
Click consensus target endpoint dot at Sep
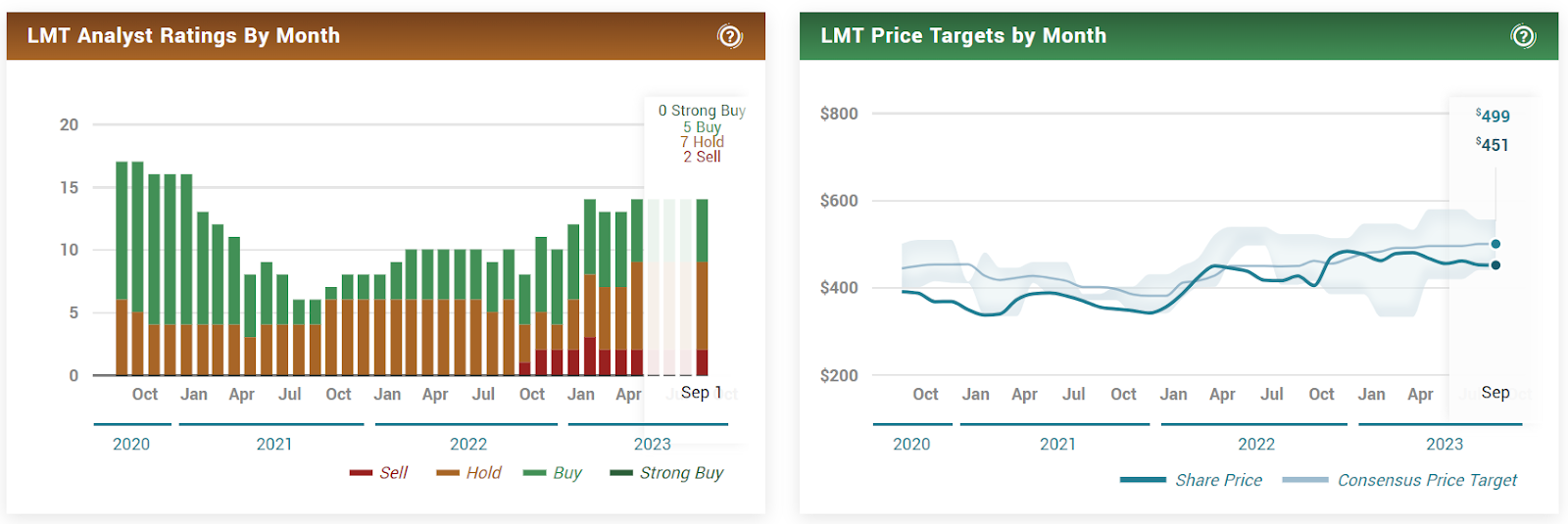[1495, 244]
